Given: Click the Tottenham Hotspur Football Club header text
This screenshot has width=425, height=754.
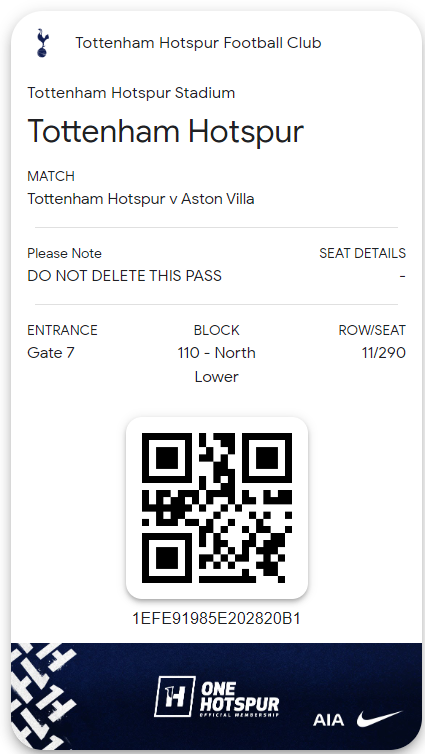Looking at the screenshot, I should pyautogui.click(x=198, y=43).
